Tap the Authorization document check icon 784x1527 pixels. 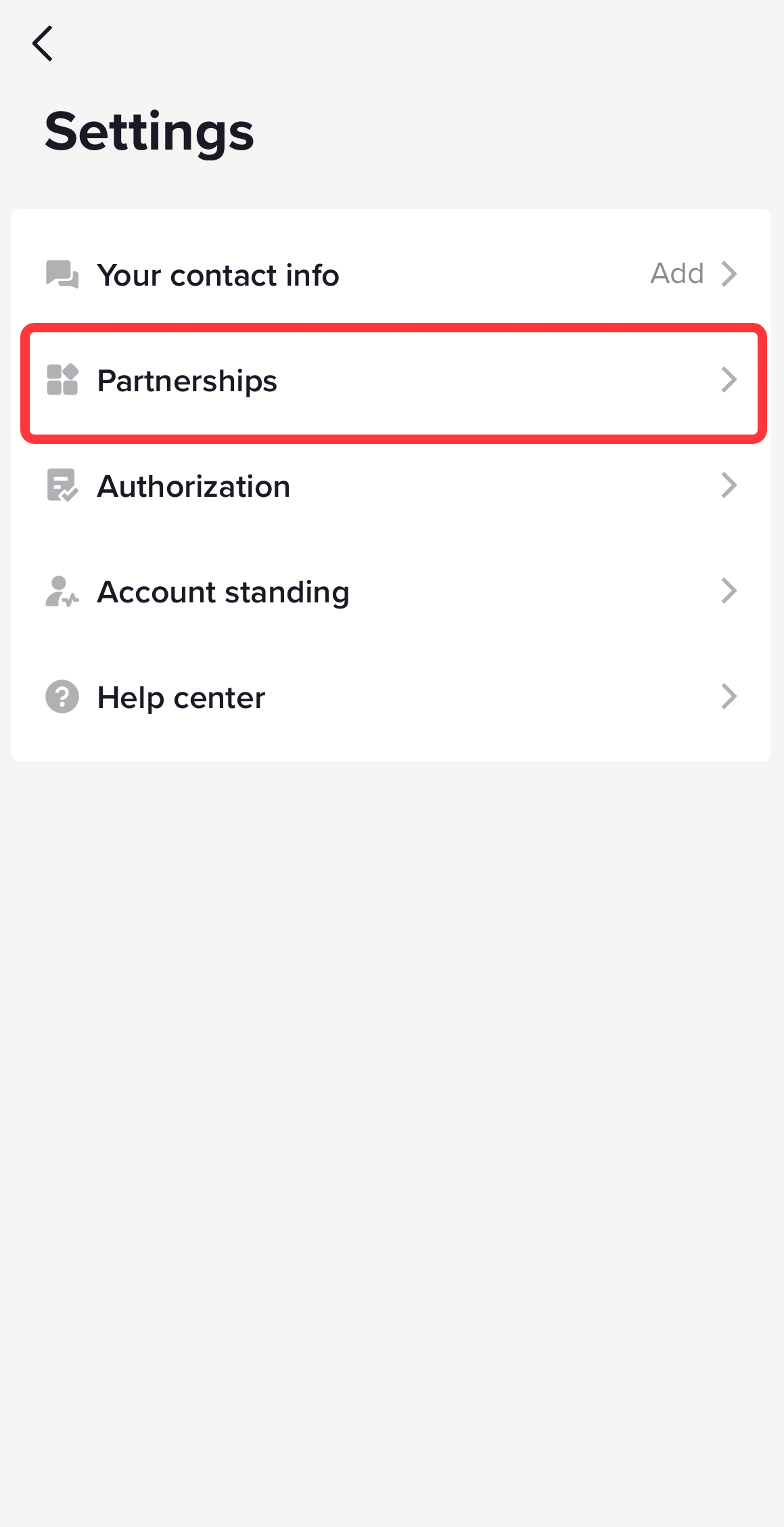click(x=62, y=485)
